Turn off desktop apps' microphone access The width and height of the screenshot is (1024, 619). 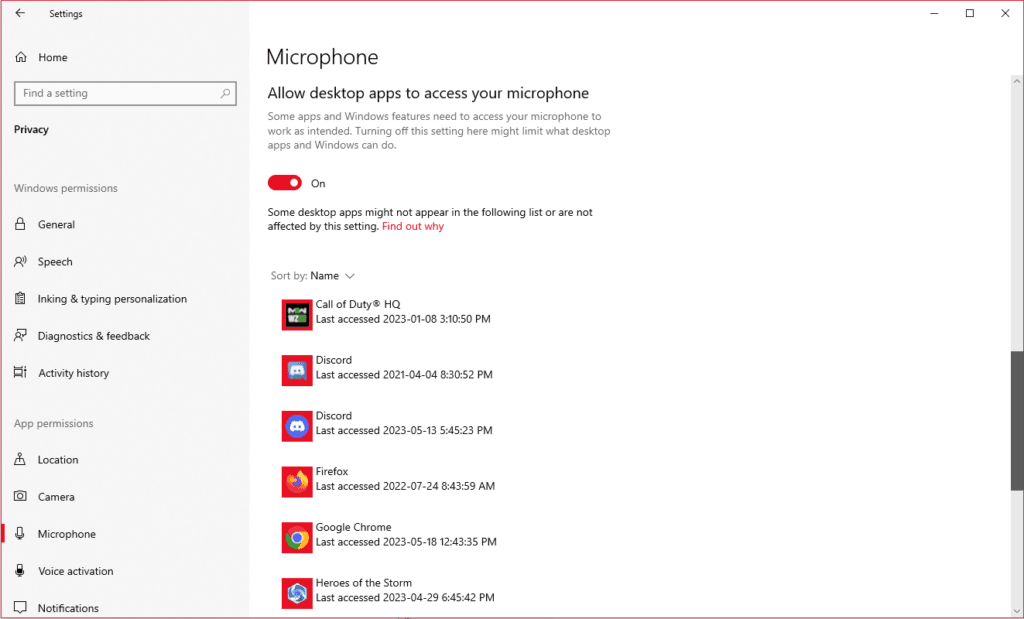click(x=286, y=183)
